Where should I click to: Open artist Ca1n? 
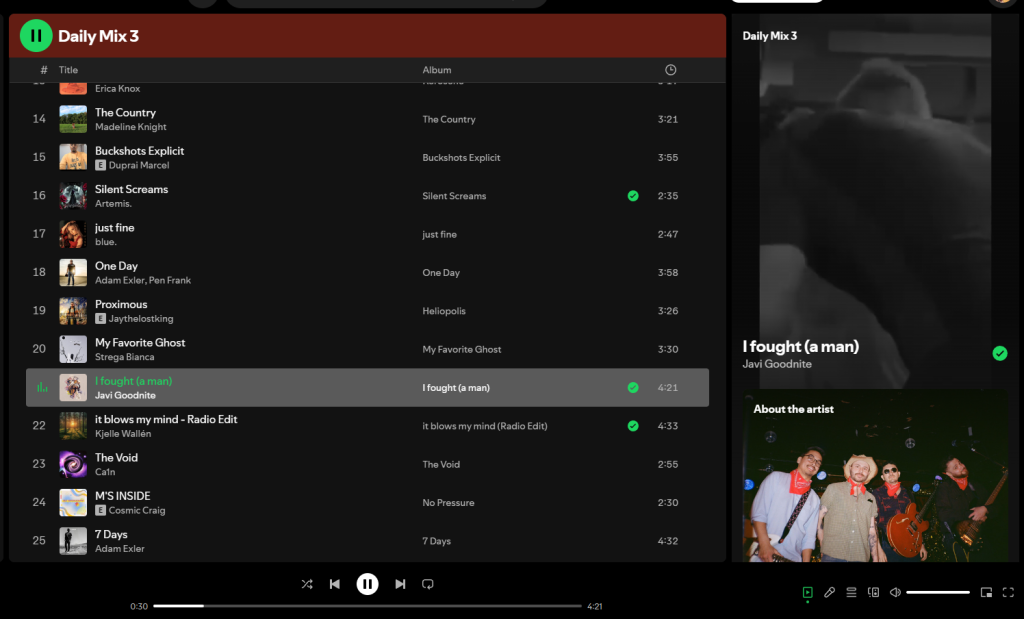(x=105, y=472)
